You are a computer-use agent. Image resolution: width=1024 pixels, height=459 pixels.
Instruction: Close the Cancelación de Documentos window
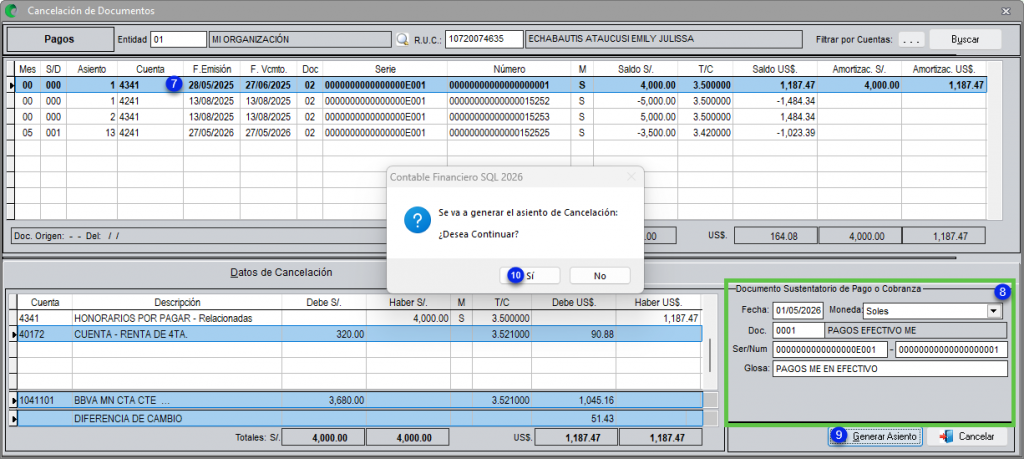pos(1004,10)
